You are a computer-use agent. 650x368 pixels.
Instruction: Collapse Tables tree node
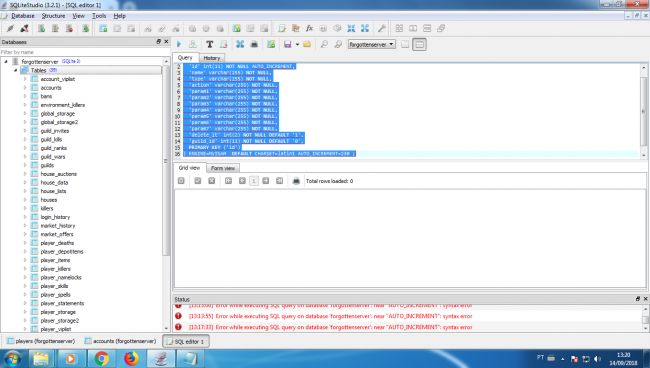15,70
